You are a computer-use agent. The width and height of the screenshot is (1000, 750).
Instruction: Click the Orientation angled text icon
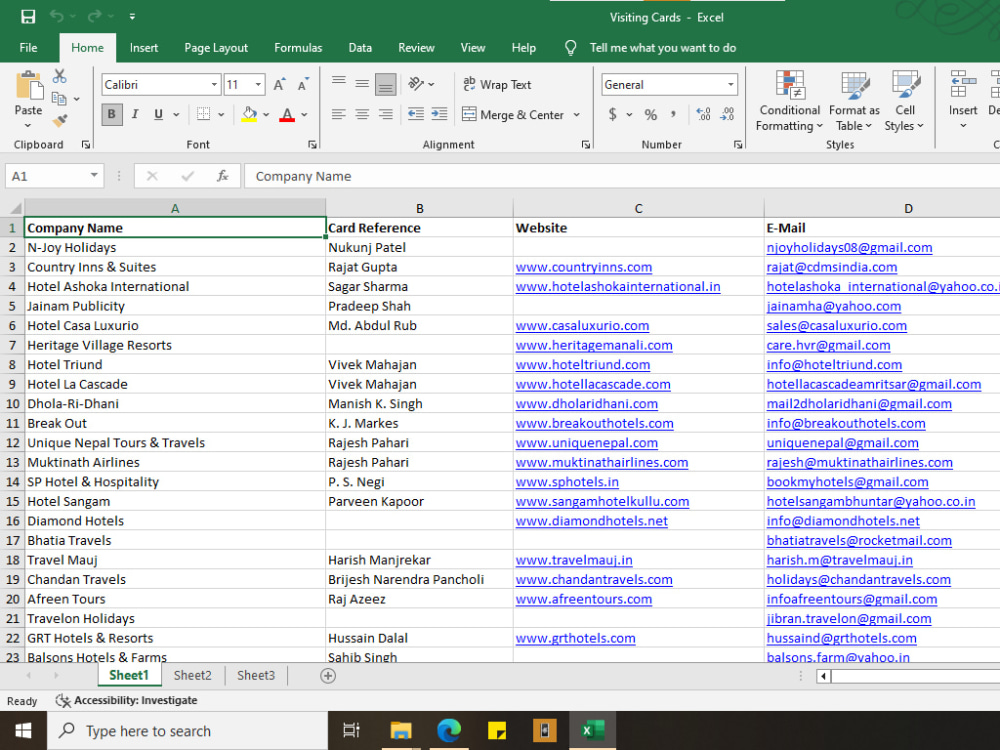pos(416,84)
